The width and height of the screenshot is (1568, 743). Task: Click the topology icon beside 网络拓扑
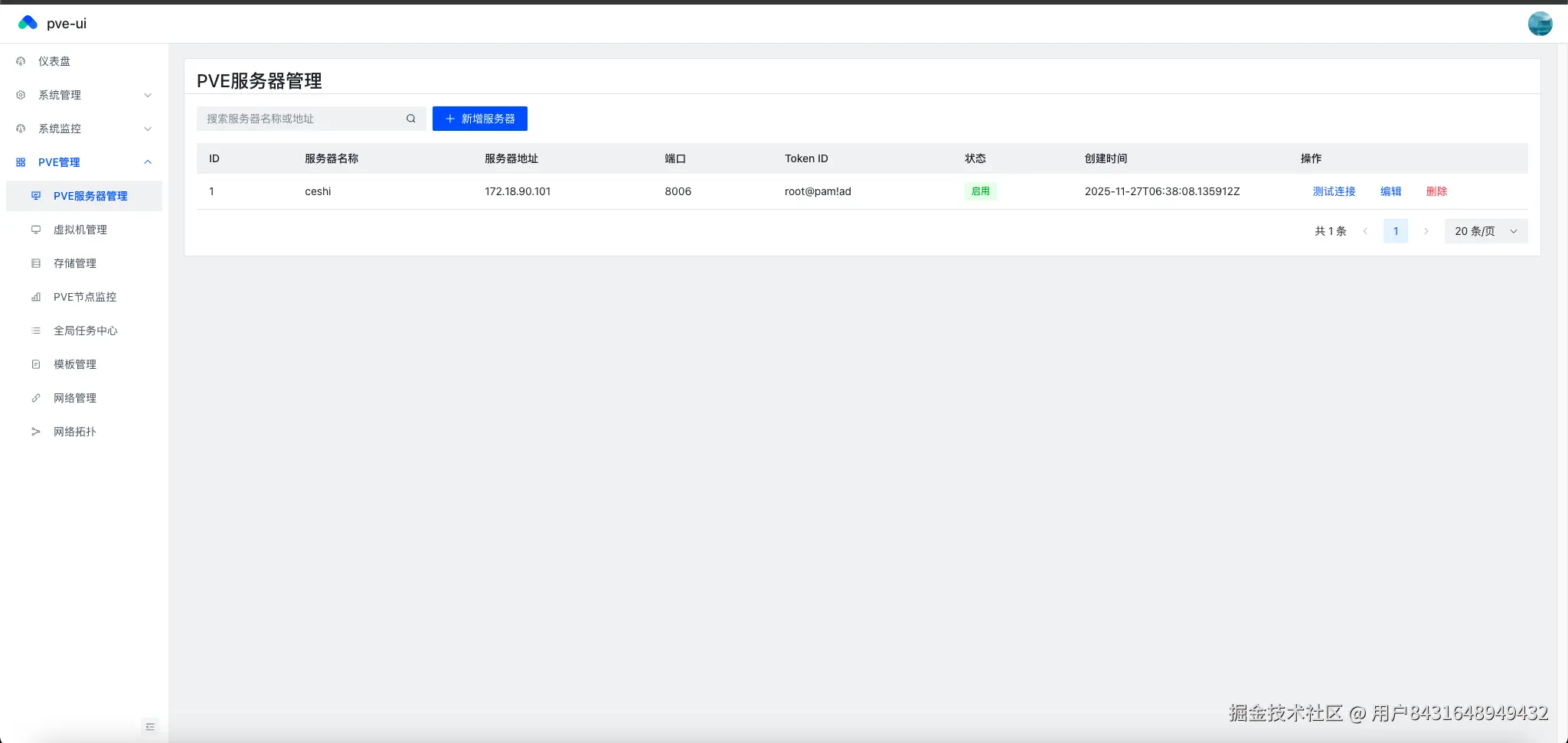(x=36, y=432)
